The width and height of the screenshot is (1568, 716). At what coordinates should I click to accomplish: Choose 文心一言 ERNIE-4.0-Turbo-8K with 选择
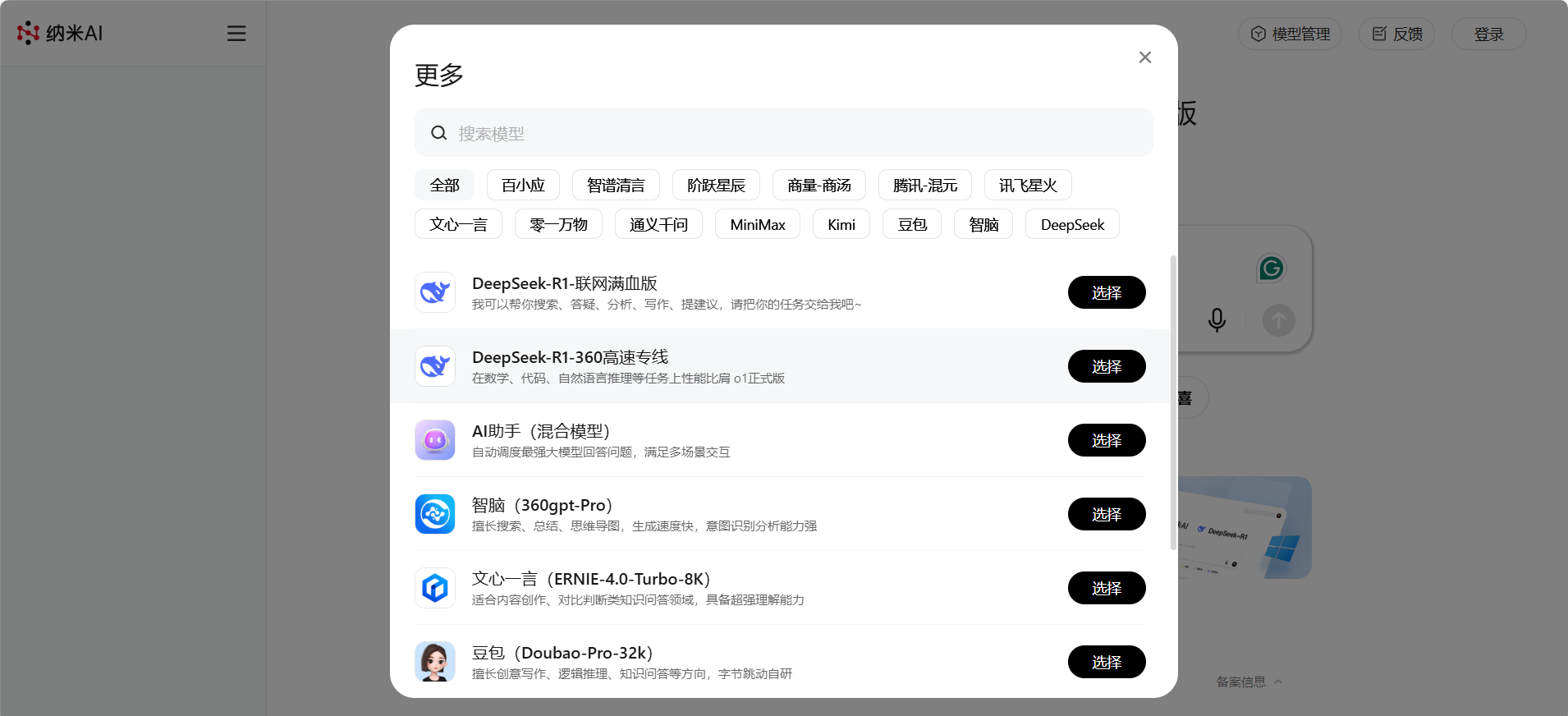(x=1107, y=588)
